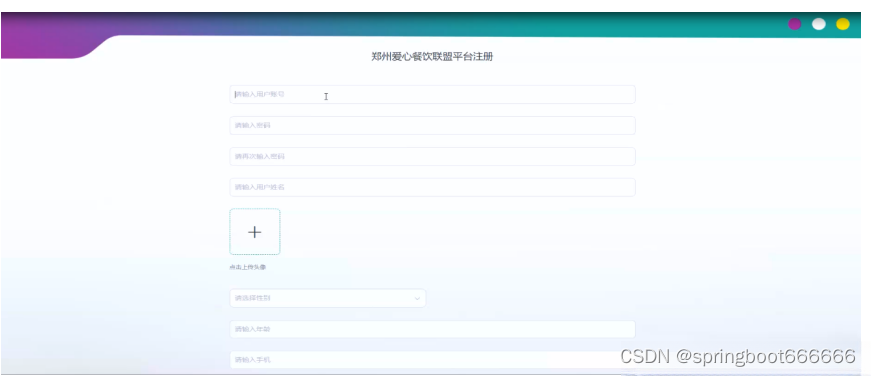
Task: Click the 请输入用户账号 account field
Action: pos(432,94)
